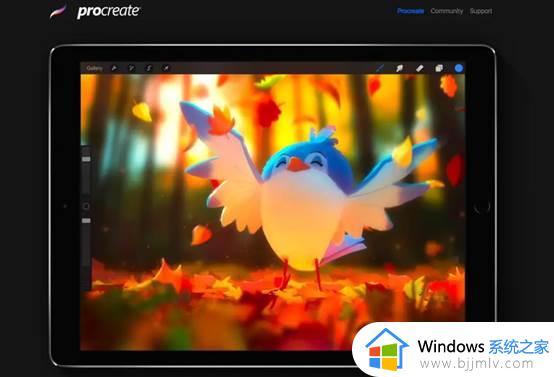Tap the square modify button on sidebar
Viewport: 554px width, 377px height.
86,206
